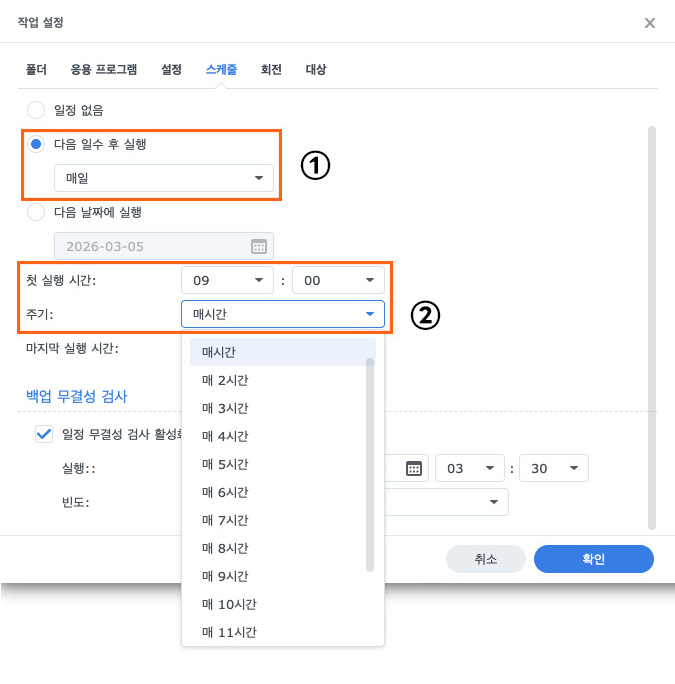Choose the 다음 날짜에 실행 radio option

click(x=36, y=212)
